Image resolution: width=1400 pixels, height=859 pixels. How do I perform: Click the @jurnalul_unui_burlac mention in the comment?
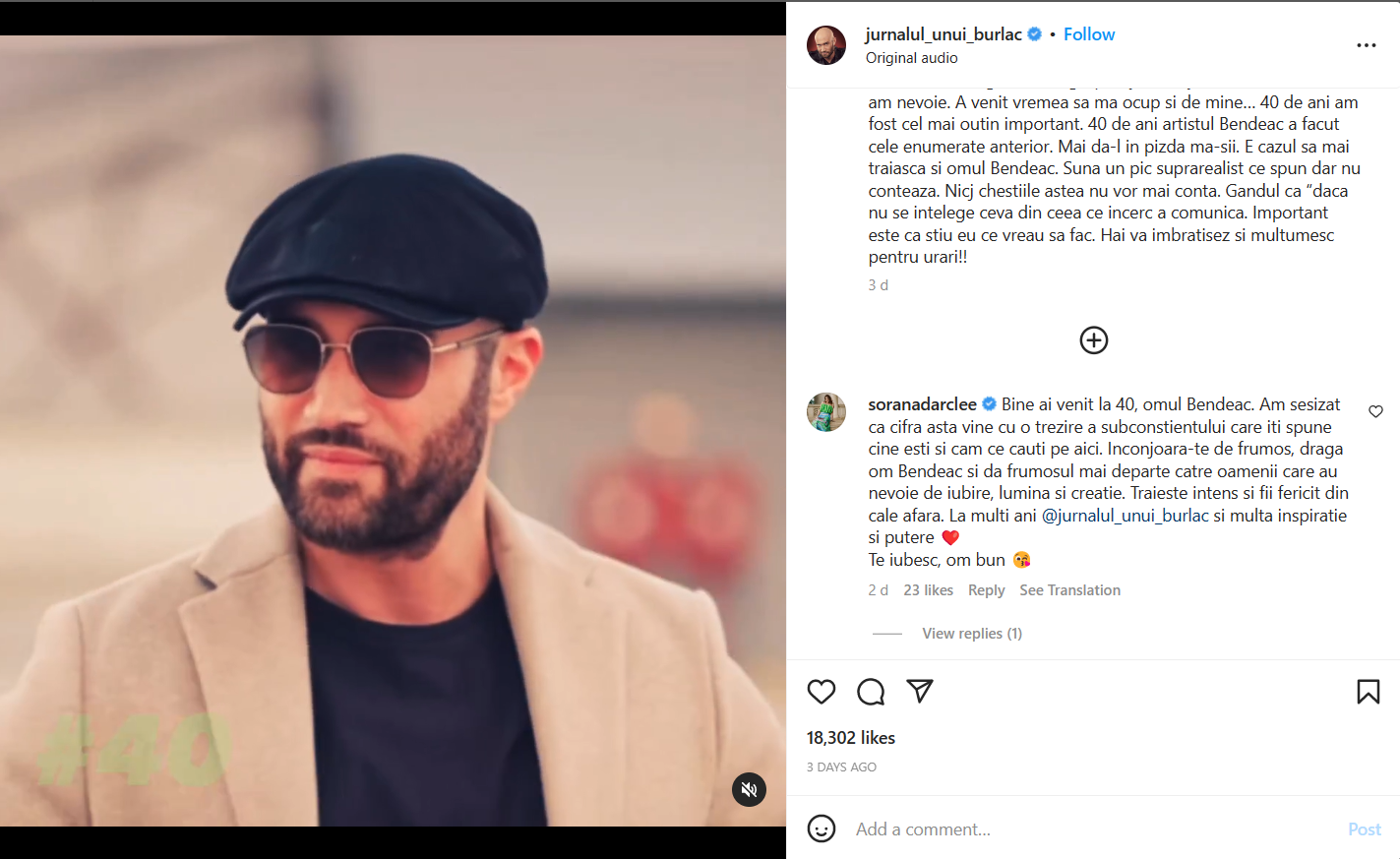pos(1125,516)
